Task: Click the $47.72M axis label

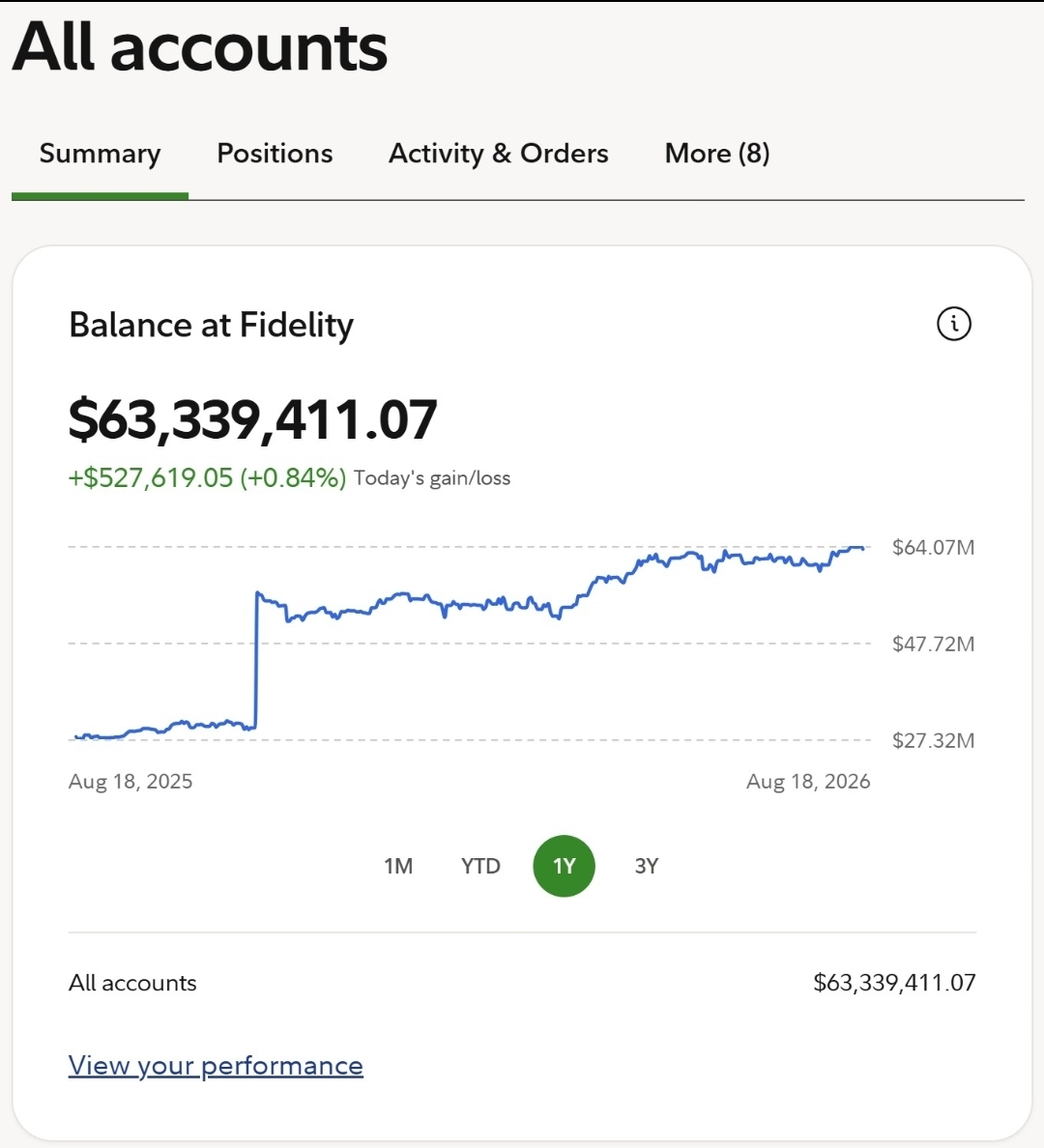Action: (934, 644)
